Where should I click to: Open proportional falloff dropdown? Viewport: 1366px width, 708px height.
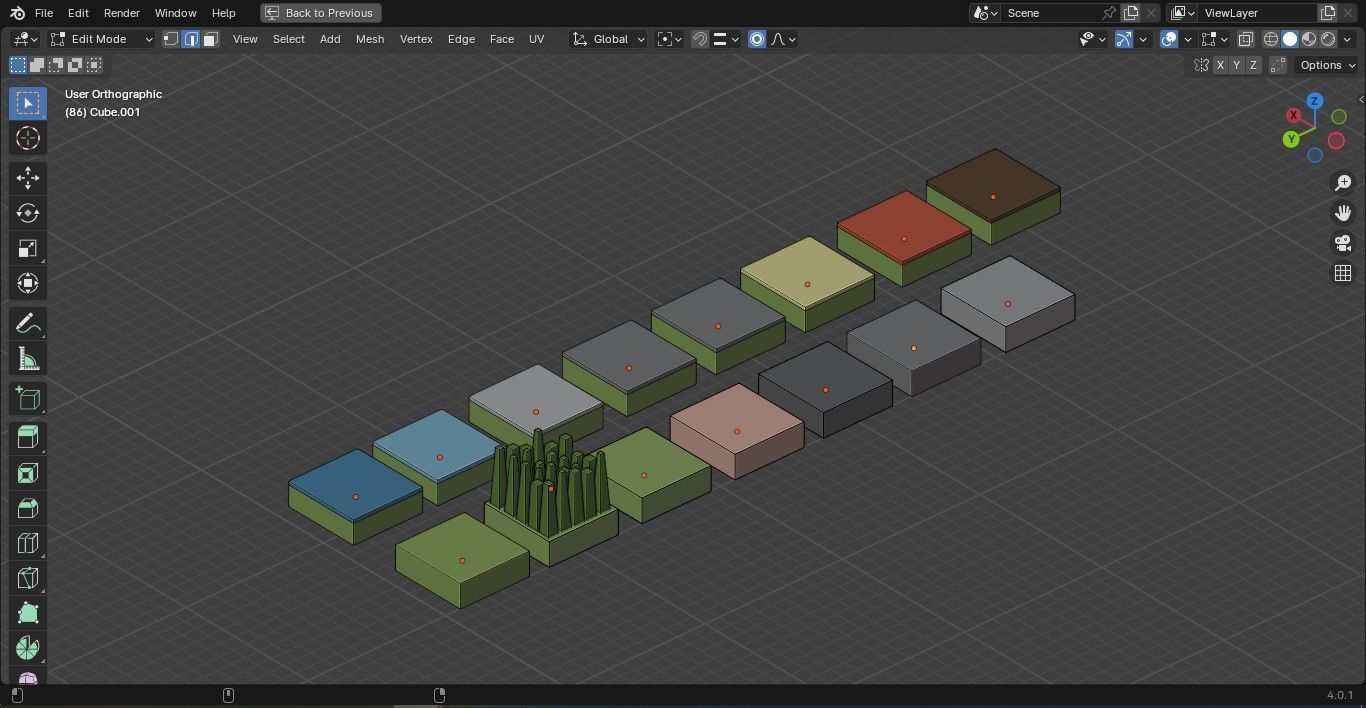(x=783, y=39)
